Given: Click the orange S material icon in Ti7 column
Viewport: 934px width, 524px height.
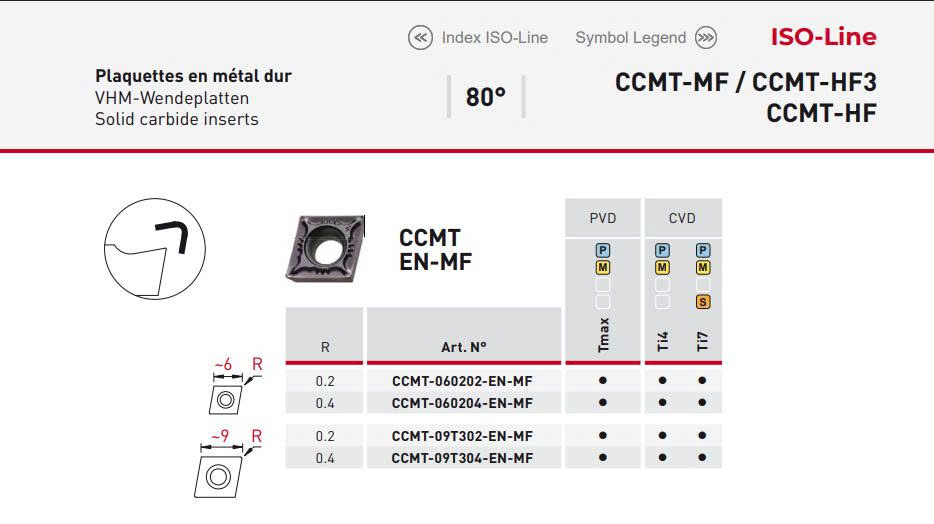Looking at the screenshot, I should pyautogui.click(x=702, y=302).
